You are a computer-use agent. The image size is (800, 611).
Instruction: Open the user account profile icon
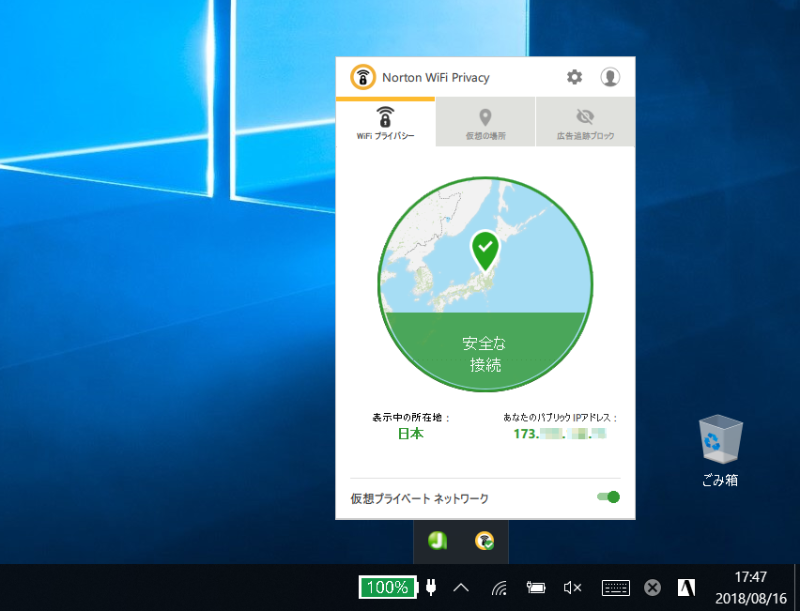click(610, 77)
